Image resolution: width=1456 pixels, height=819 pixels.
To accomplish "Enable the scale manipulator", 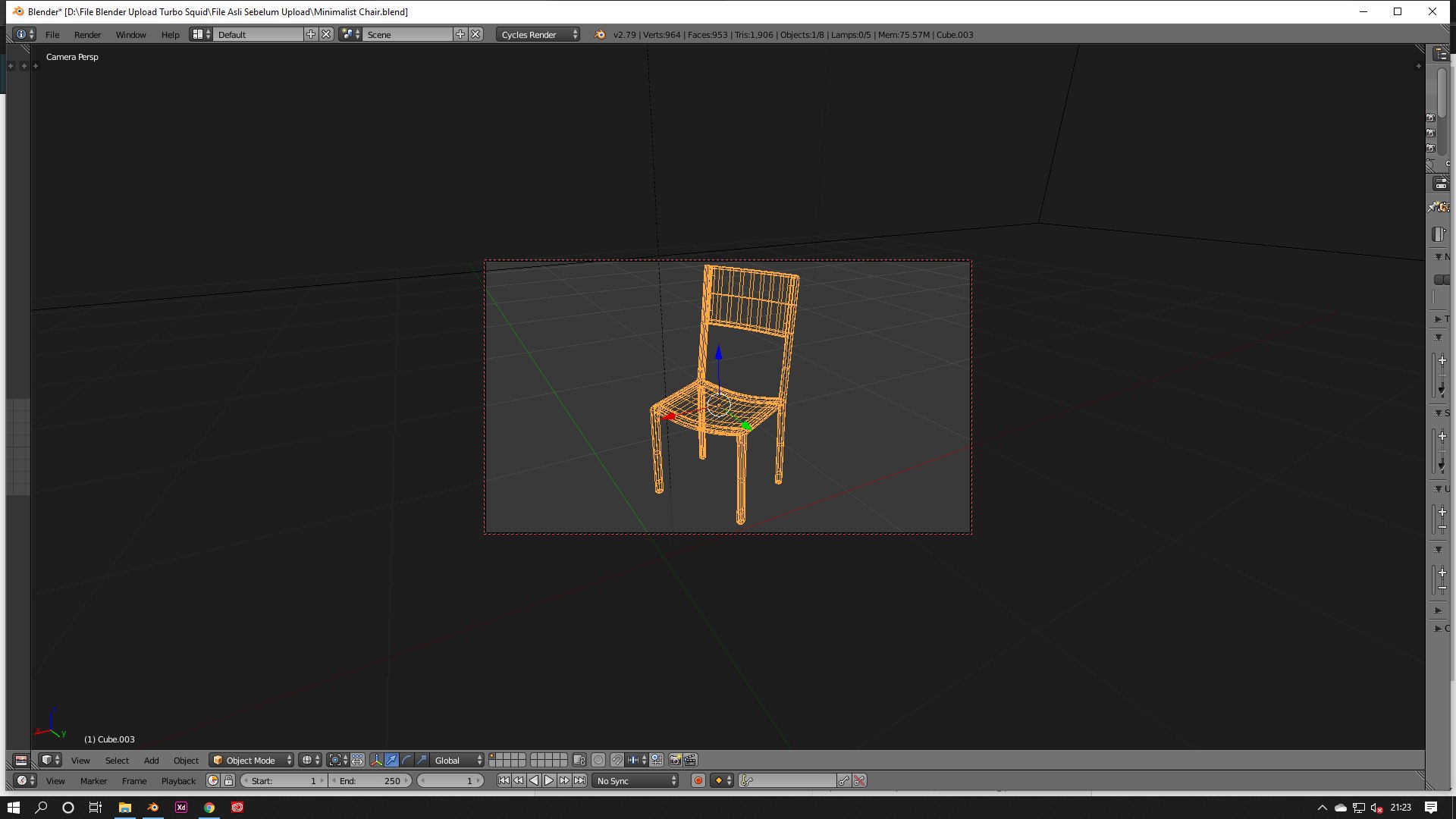I will pyautogui.click(x=422, y=760).
